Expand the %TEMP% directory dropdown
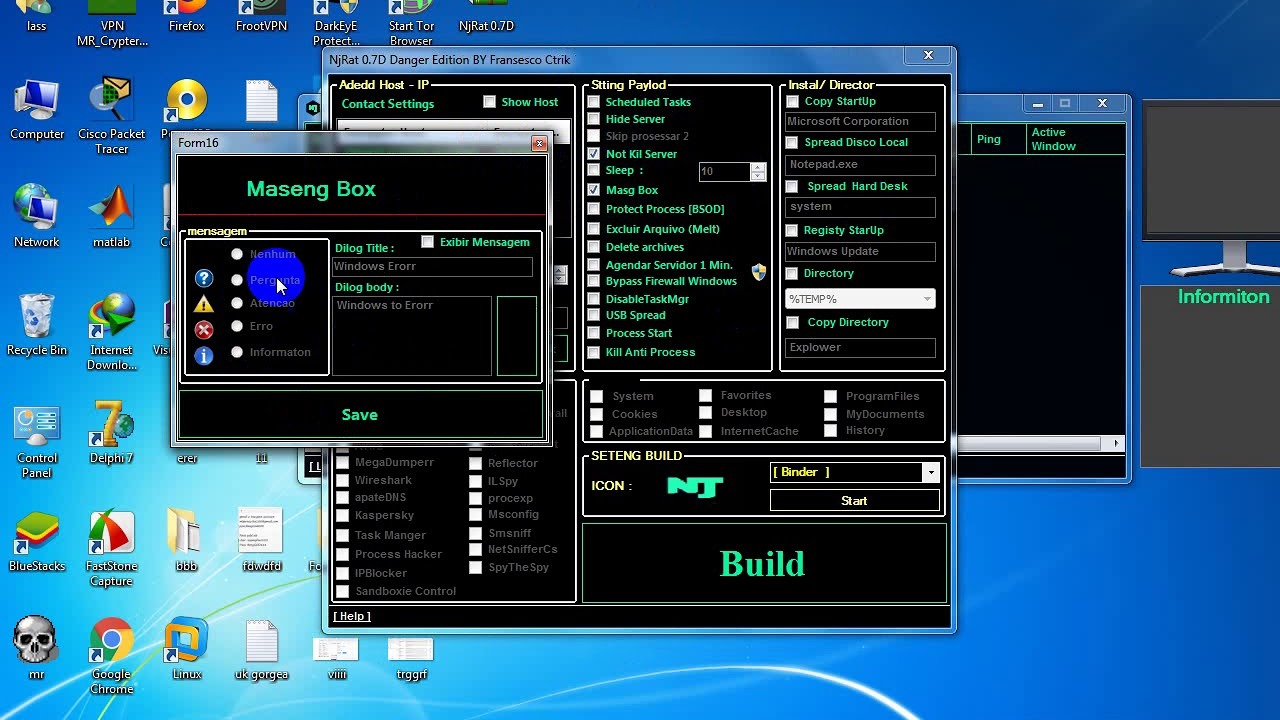This screenshot has width=1280, height=720. point(926,299)
